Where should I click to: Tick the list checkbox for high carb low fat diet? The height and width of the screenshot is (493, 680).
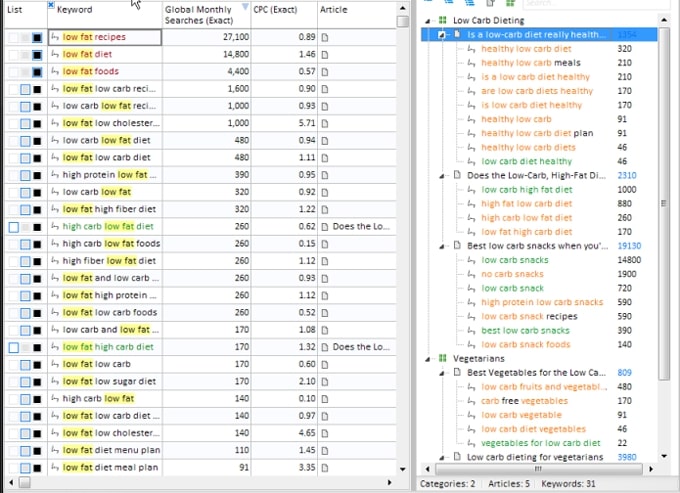(14, 227)
